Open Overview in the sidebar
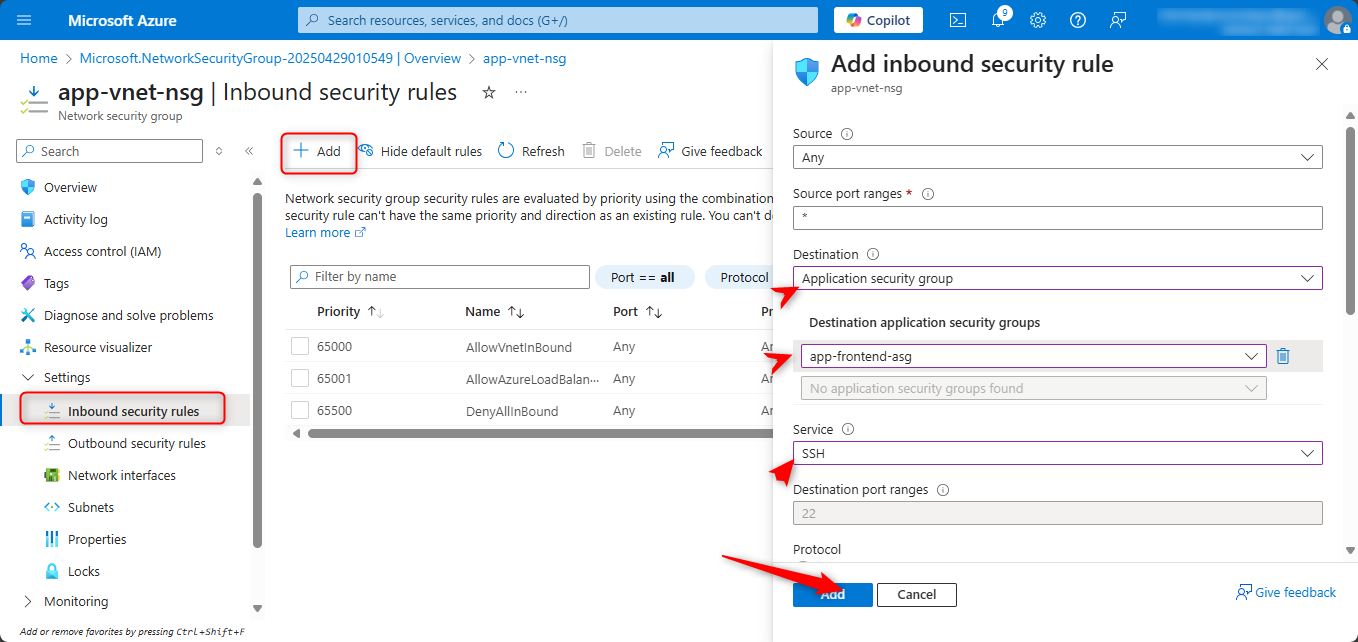The height and width of the screenshot is (642, 1358). 70,187
